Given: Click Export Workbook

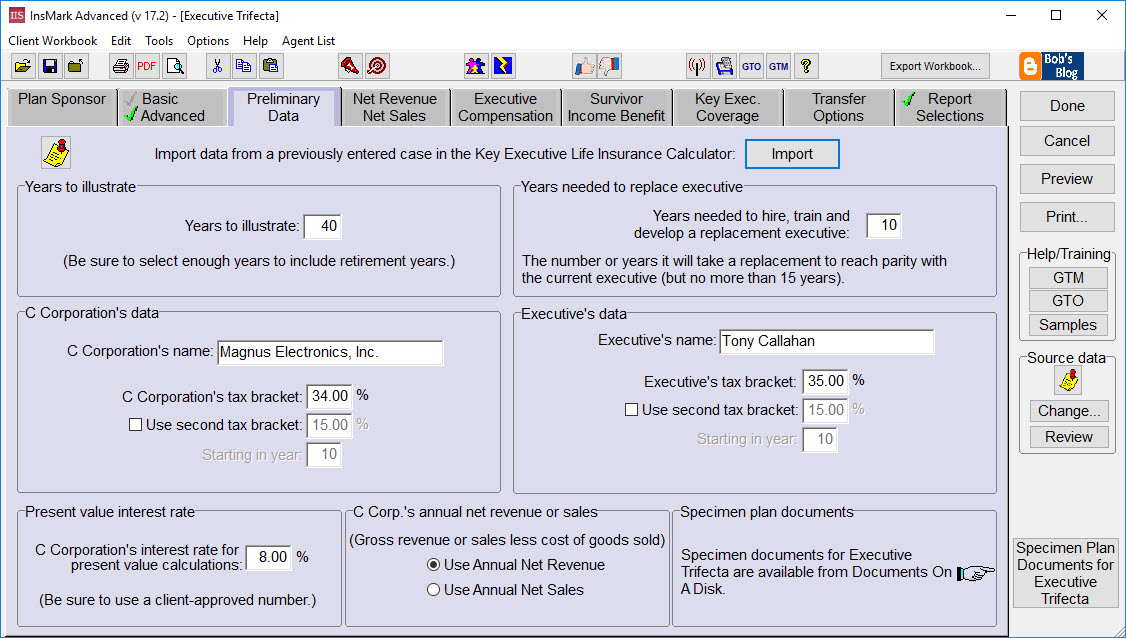Looking at the screenshot, I should pos(934,65).
